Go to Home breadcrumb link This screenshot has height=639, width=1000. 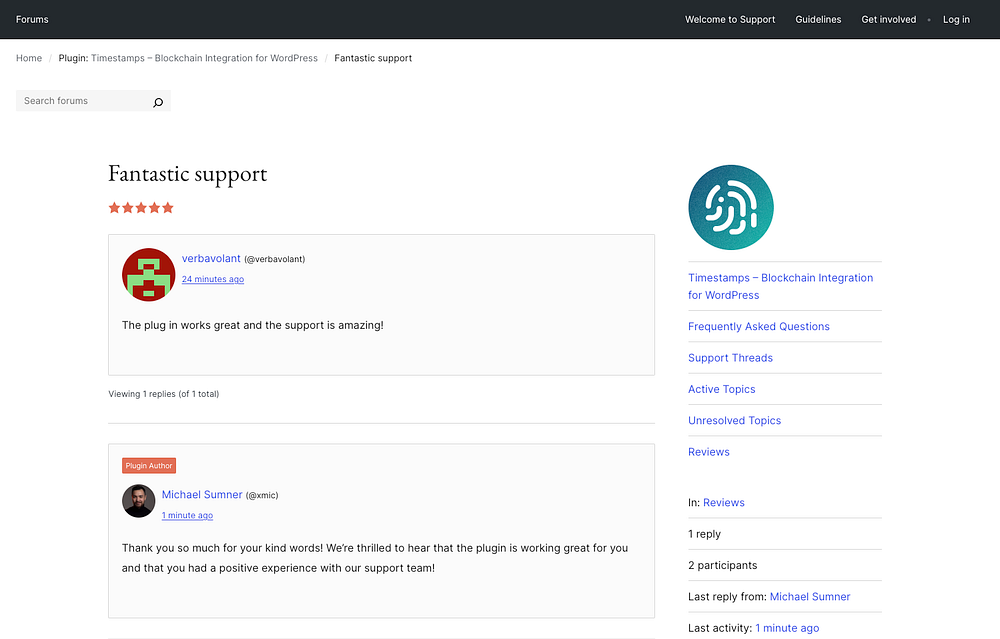click(x=29, y=58)
